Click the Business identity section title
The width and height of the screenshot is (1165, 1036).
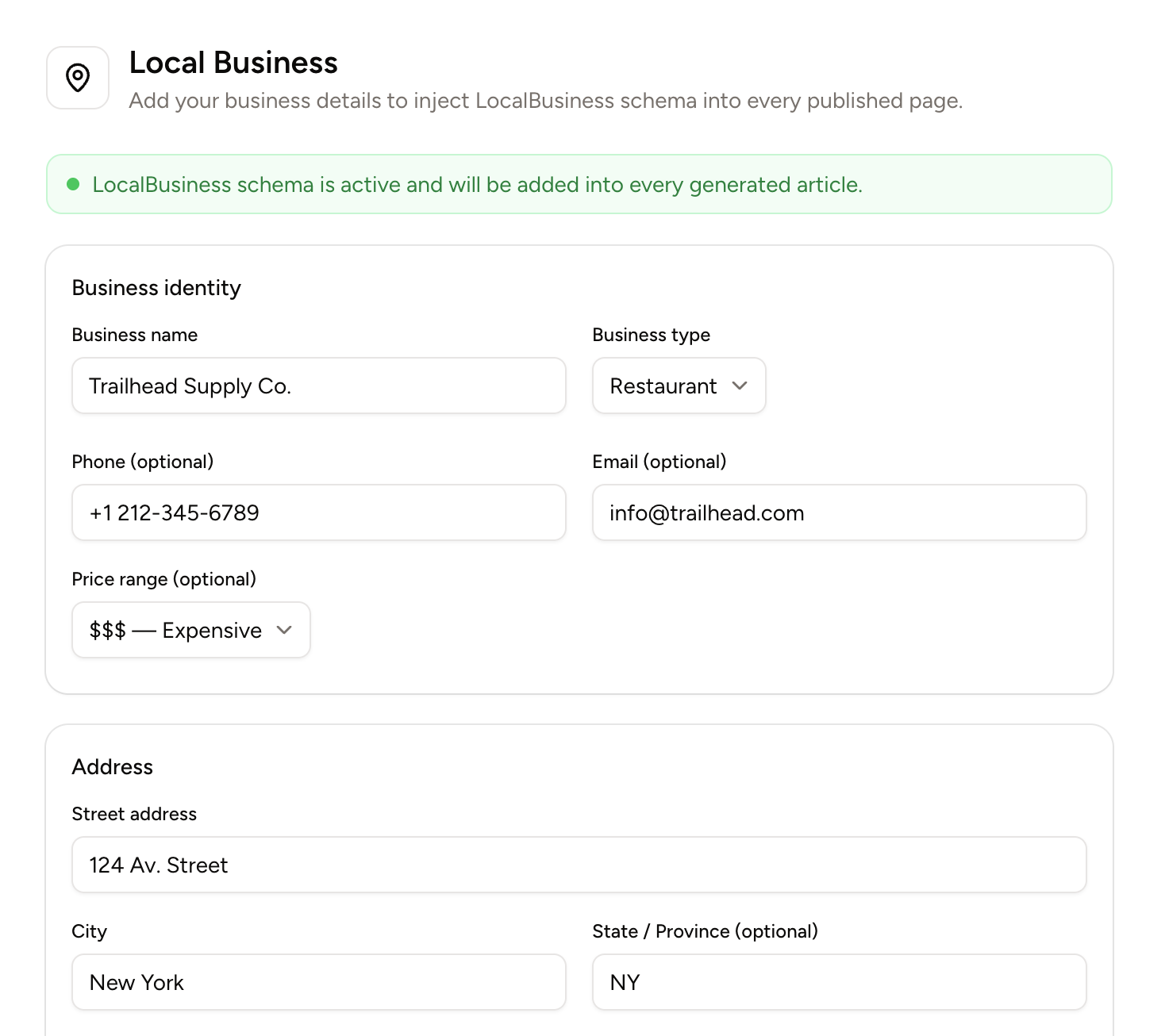tap(156, 288)
